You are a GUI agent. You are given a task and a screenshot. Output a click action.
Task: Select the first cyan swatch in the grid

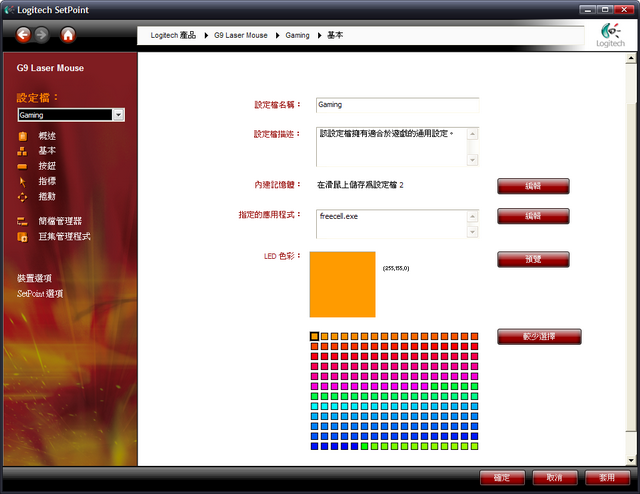click(x=314, y=406)
